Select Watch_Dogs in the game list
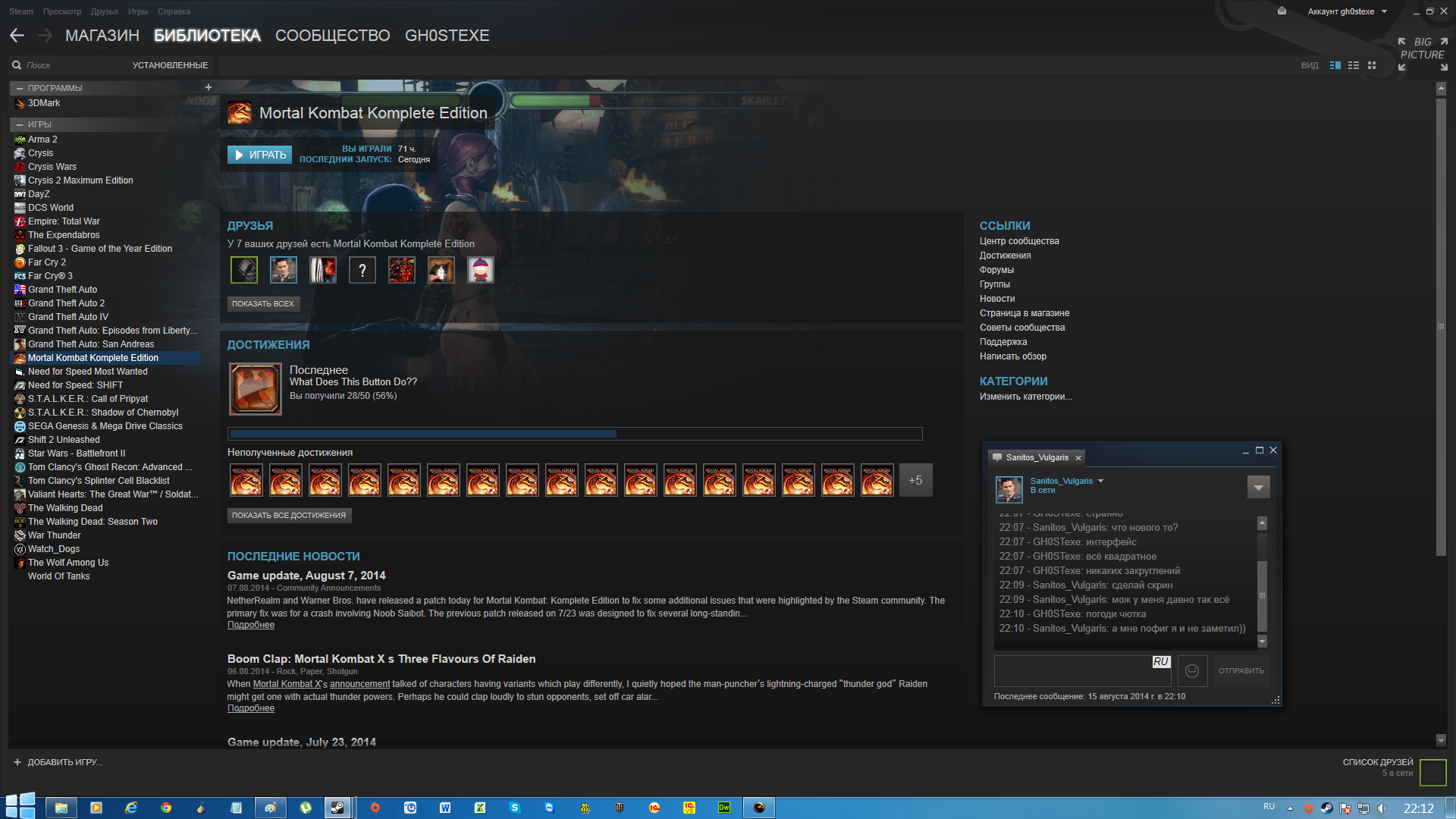Image resolution: width=1456 pixels, height=819 pixels. click(54, 549)
